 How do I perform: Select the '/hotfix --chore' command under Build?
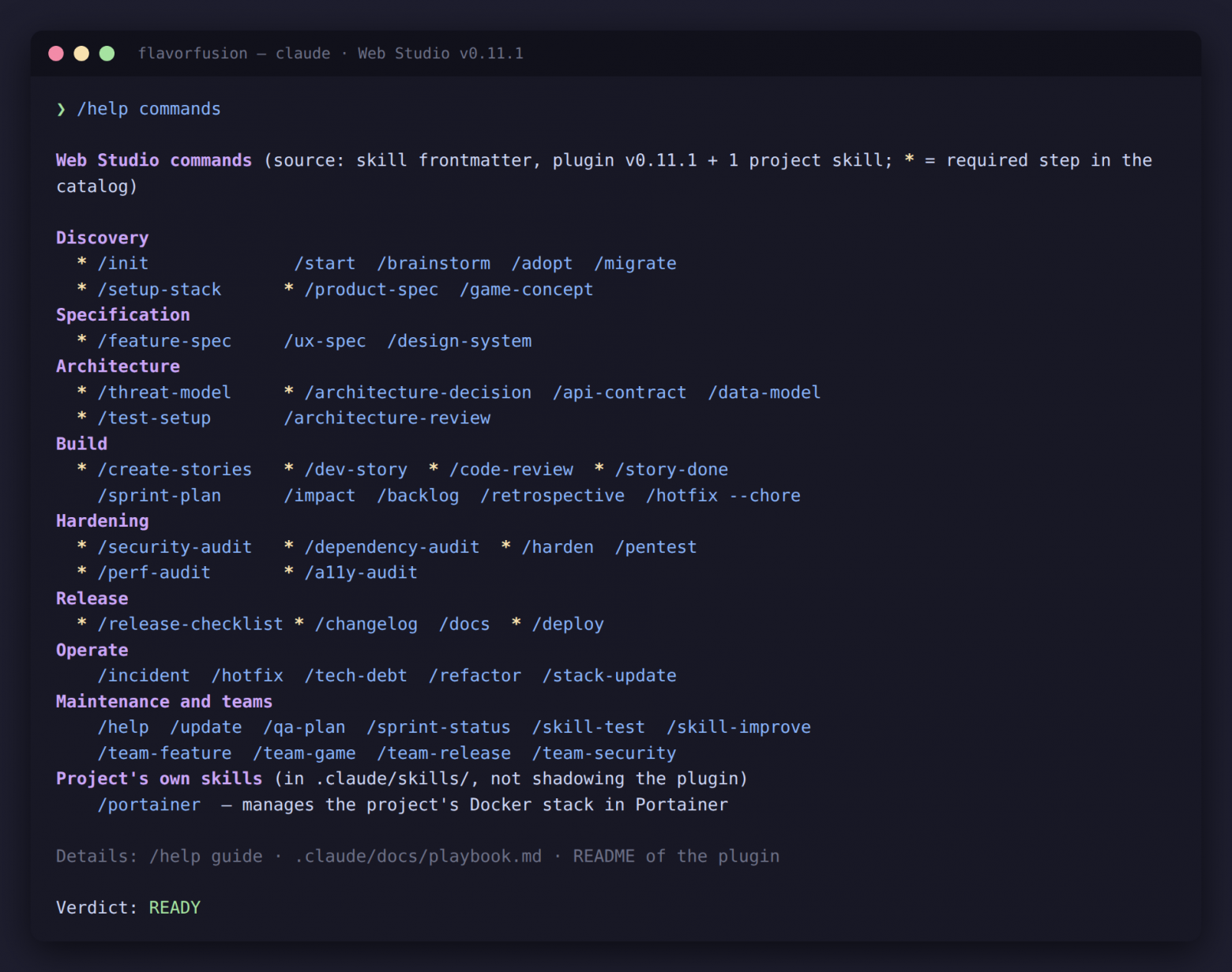[723, 496]
